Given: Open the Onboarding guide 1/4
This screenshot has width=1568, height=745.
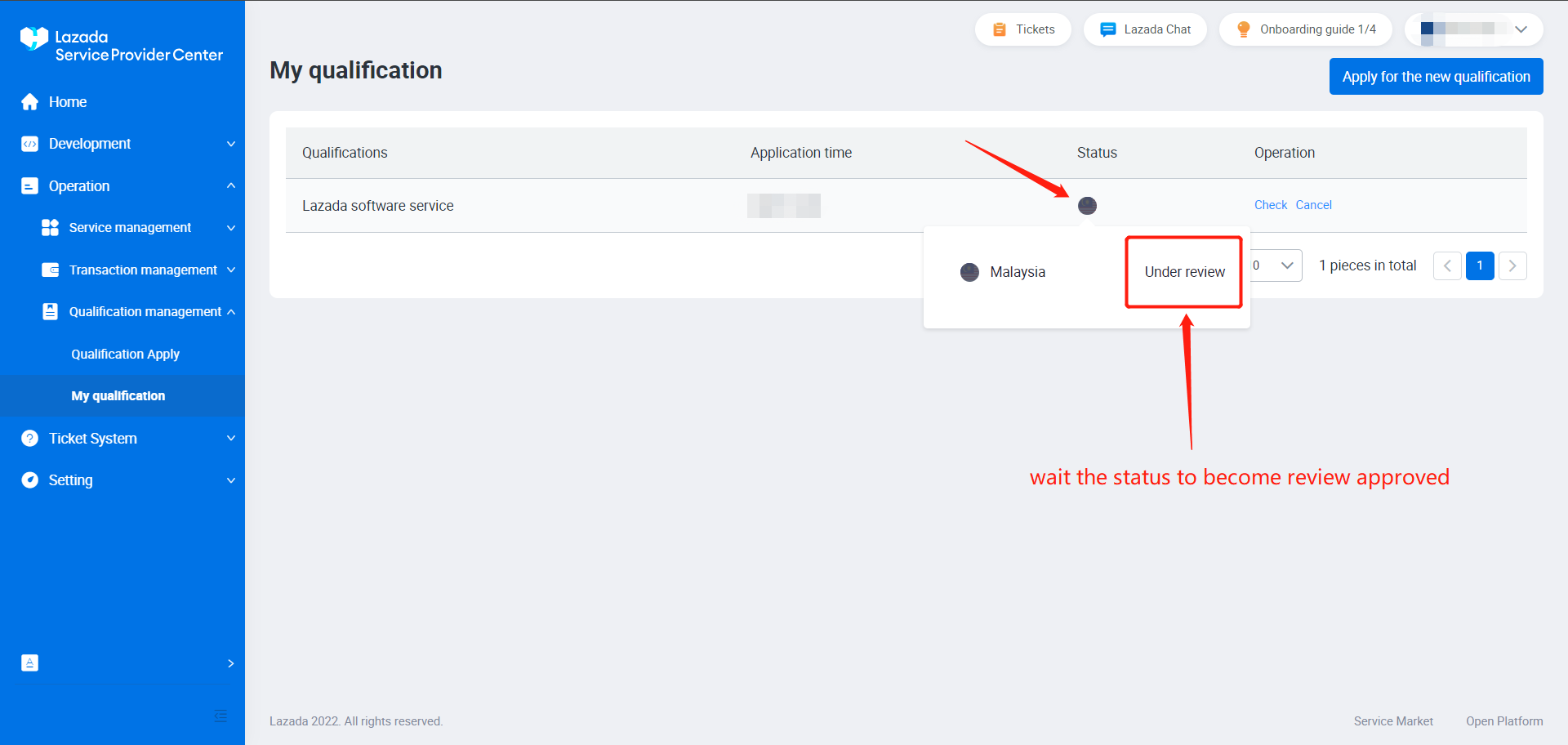Looking at the screenshot, I should click(x=1306, y=29).
